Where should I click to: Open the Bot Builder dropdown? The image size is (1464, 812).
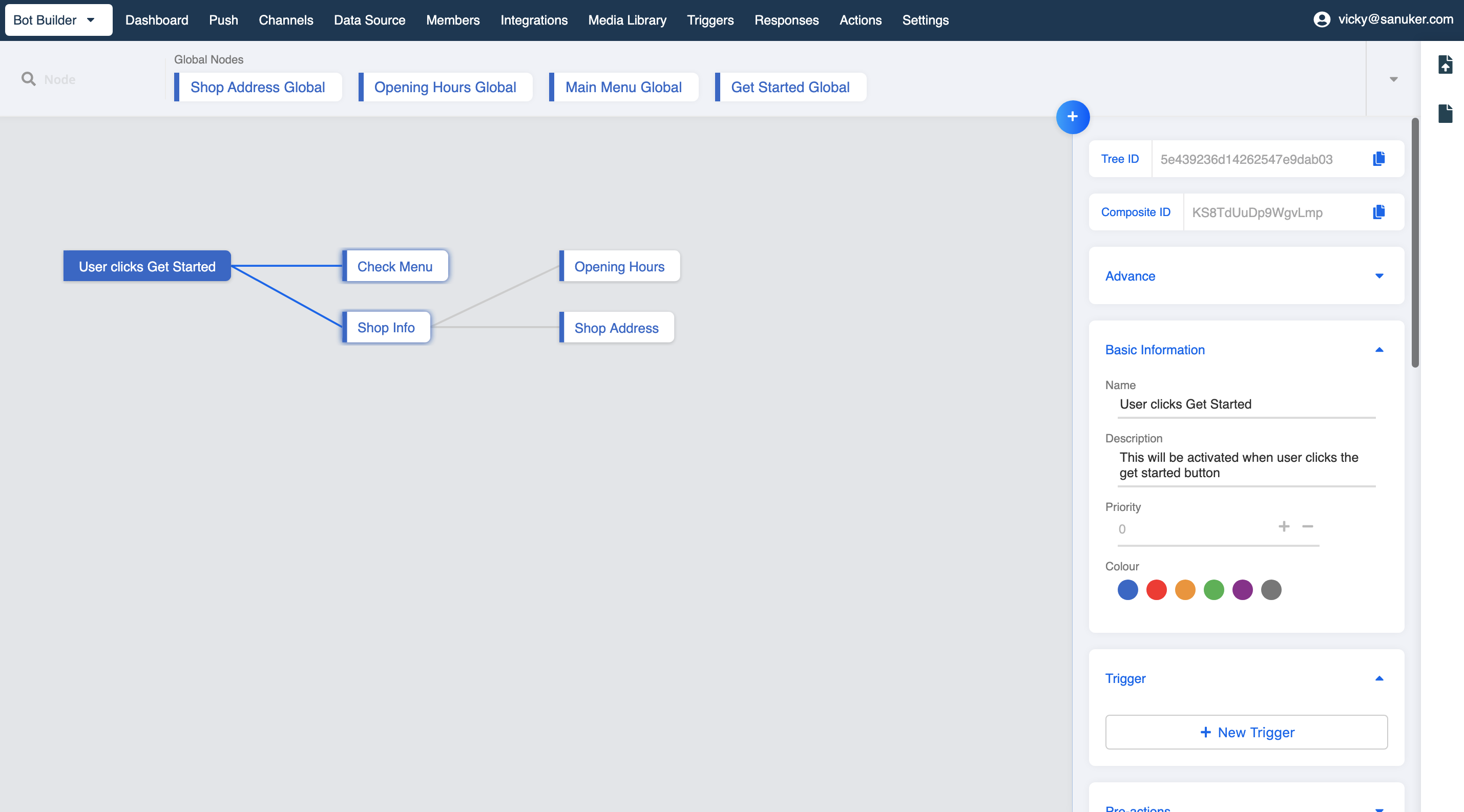[x=58, y=20]
